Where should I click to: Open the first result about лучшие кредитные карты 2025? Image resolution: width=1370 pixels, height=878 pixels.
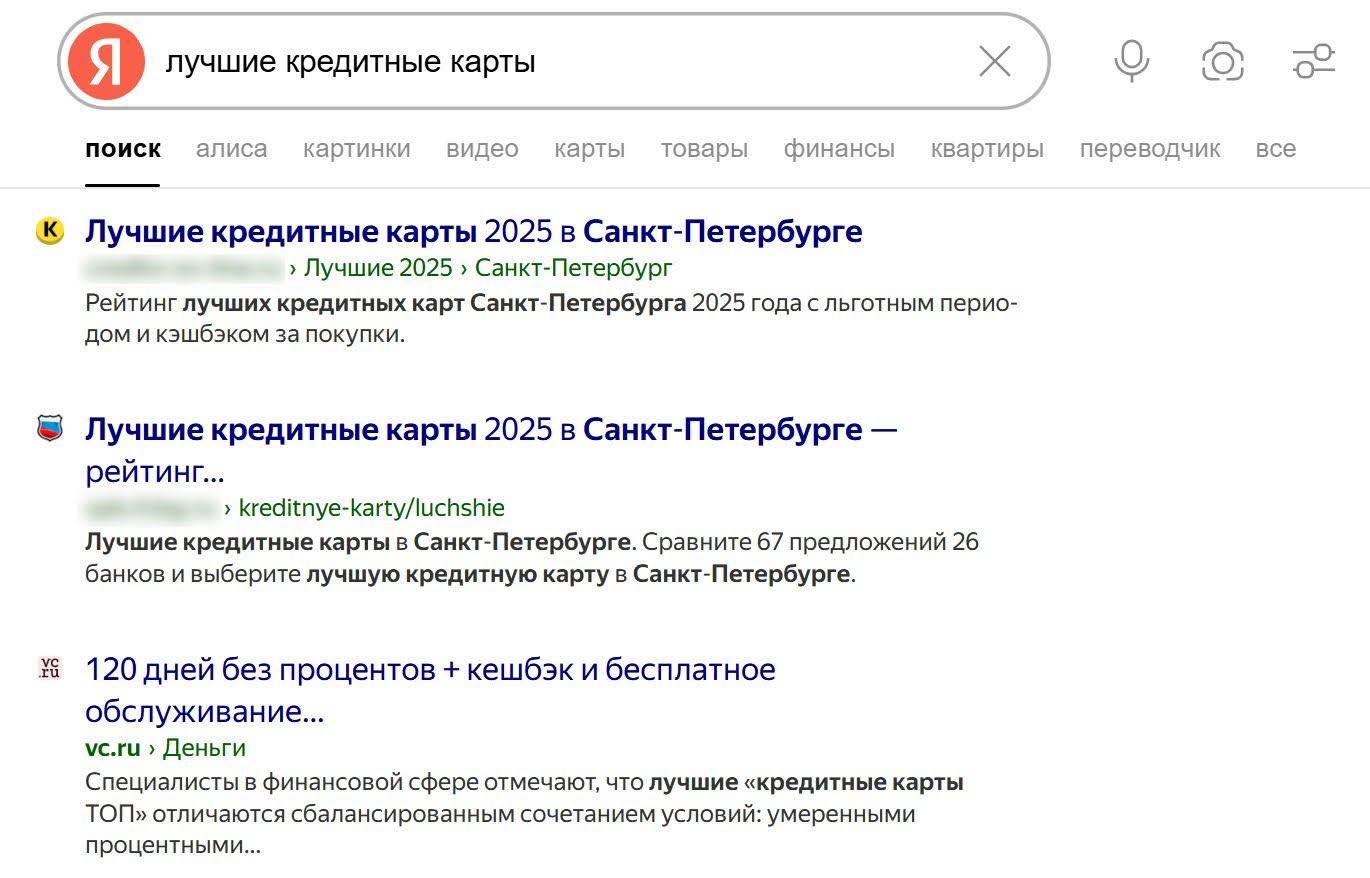[x=474, y=230]
